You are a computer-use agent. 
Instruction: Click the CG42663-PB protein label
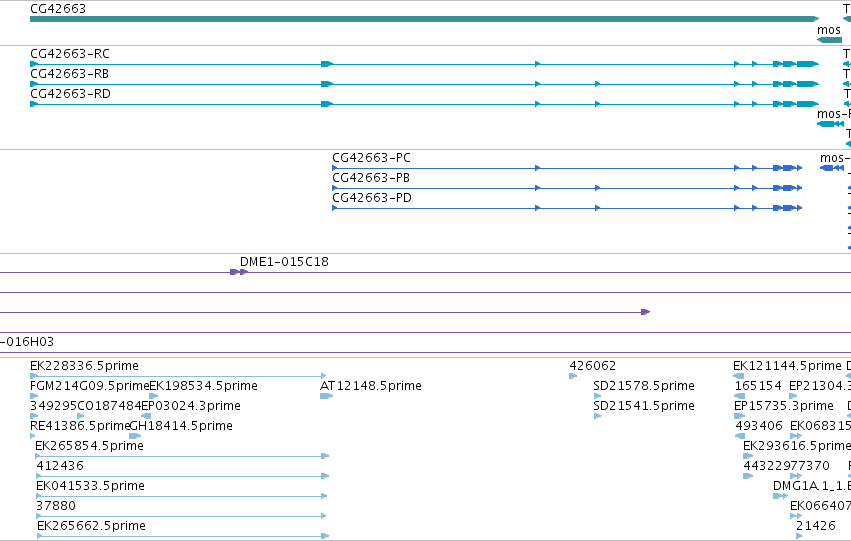(x=371, y=178)
